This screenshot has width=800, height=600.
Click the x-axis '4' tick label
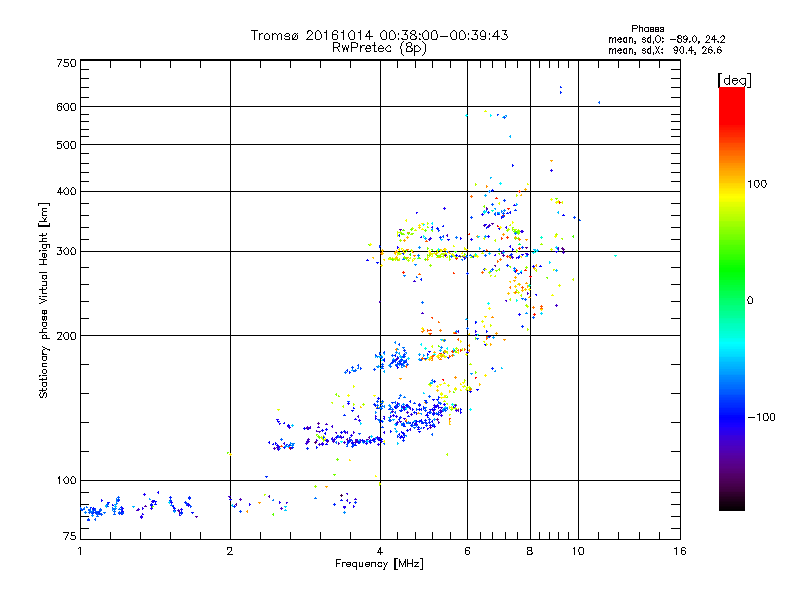pyautogui.click(x=380, y=551)
